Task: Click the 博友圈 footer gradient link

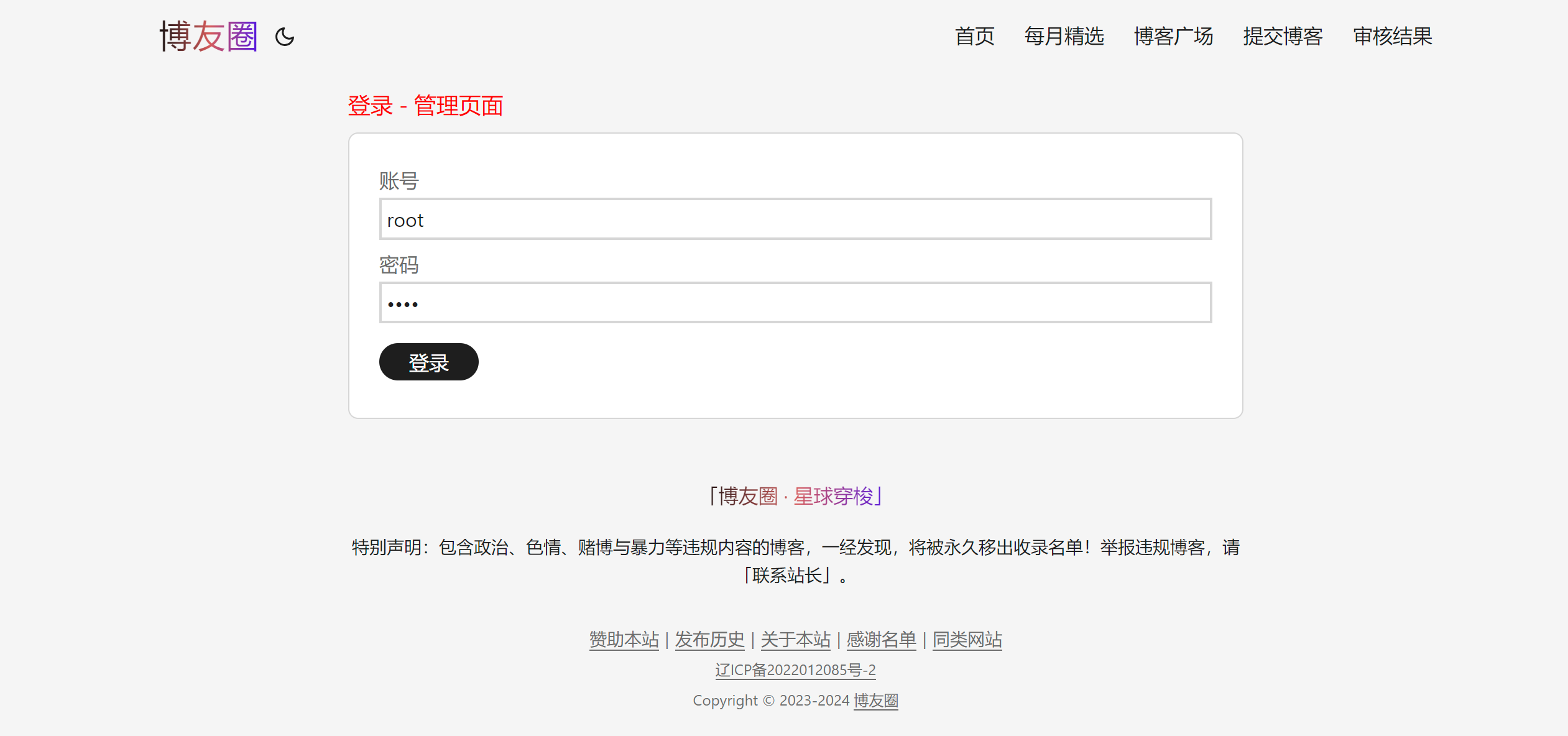Action: coord(748,496)
